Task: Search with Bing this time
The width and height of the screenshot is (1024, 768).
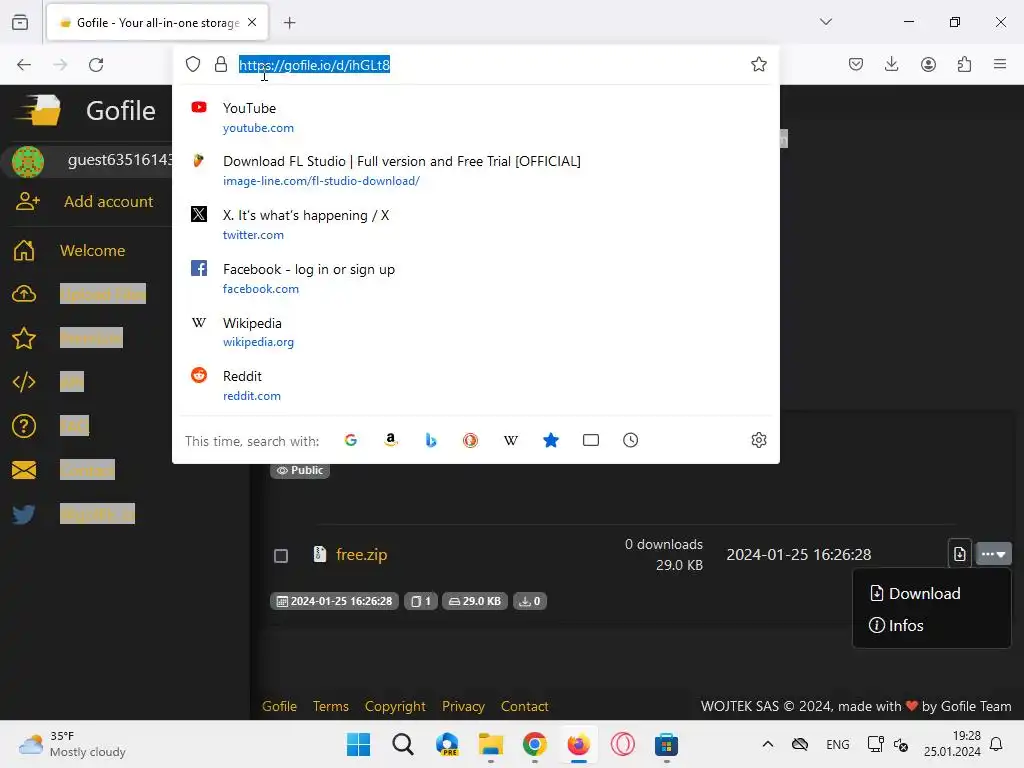Action: coord(430,440)
